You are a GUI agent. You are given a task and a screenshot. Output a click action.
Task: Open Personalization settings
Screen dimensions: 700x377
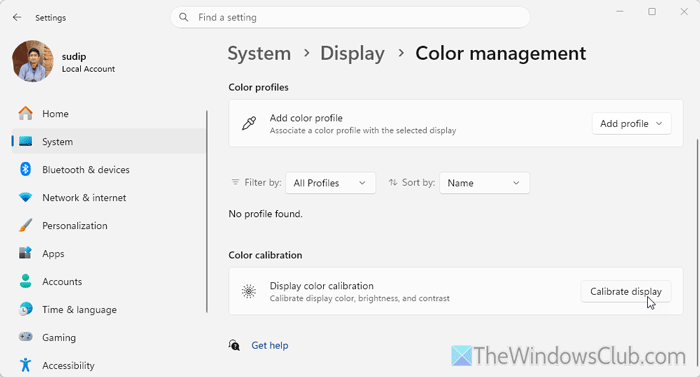coord(108,226)
